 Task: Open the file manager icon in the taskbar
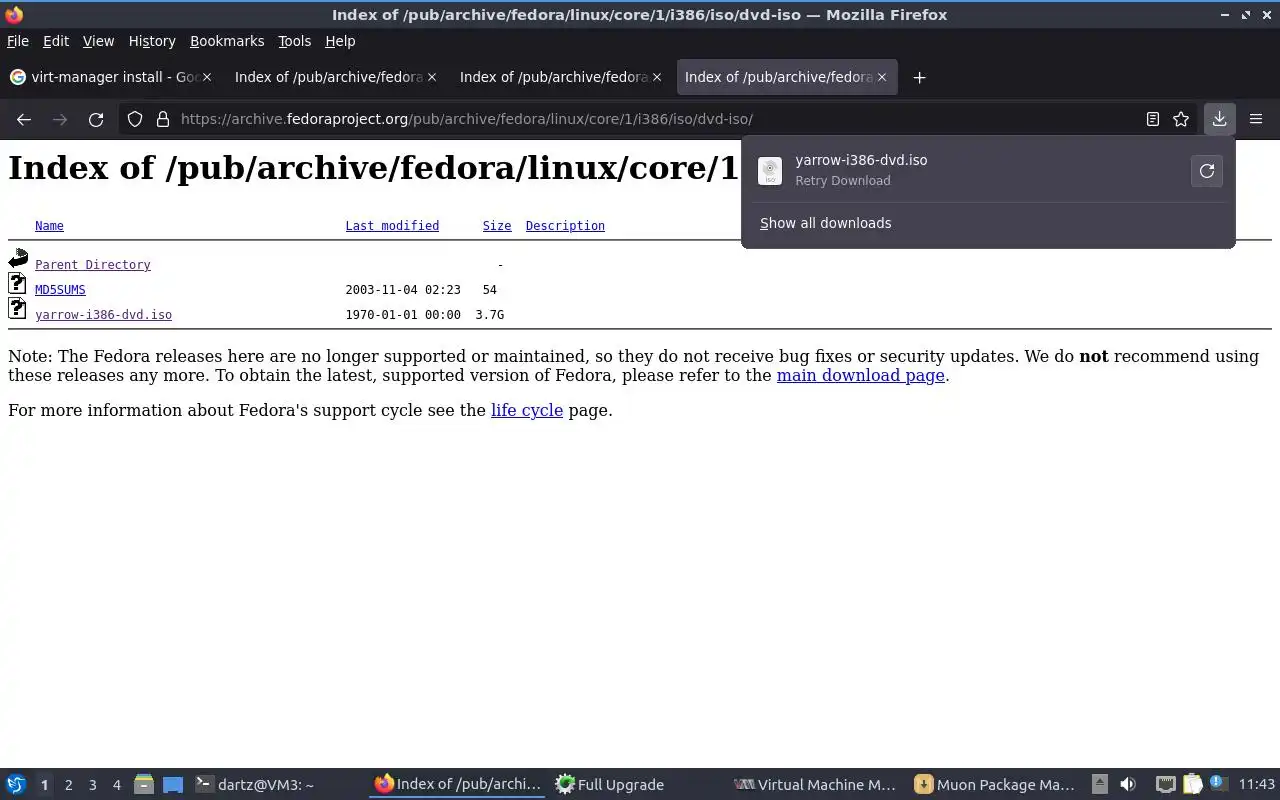coord(143,785)
